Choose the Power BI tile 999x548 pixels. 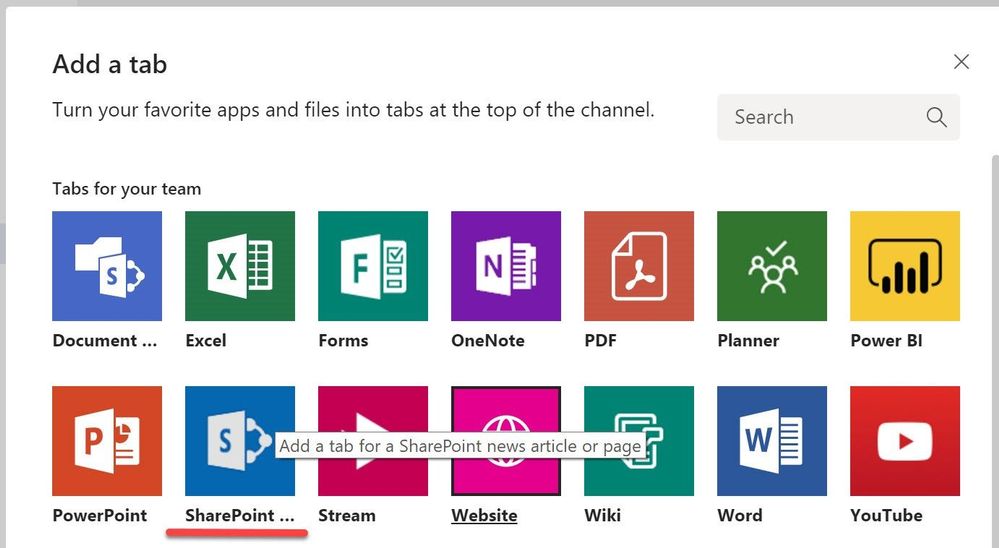[x=905, y=266]
